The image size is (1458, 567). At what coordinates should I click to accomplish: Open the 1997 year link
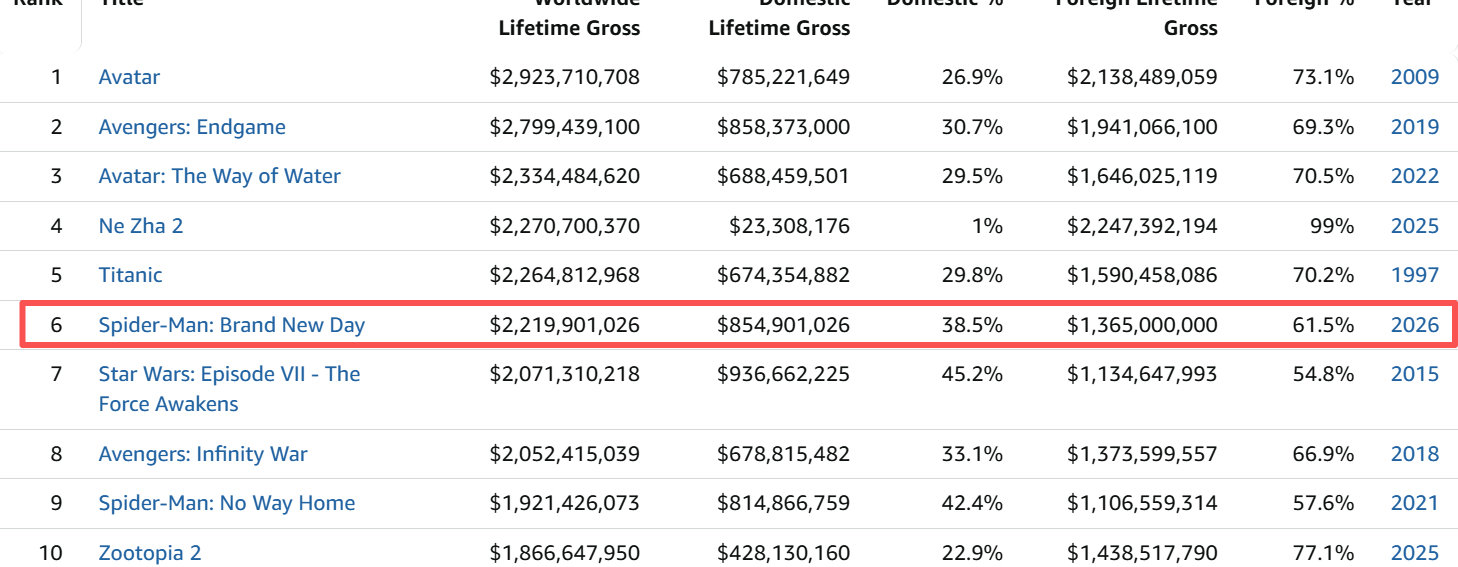pos(1415,275)
